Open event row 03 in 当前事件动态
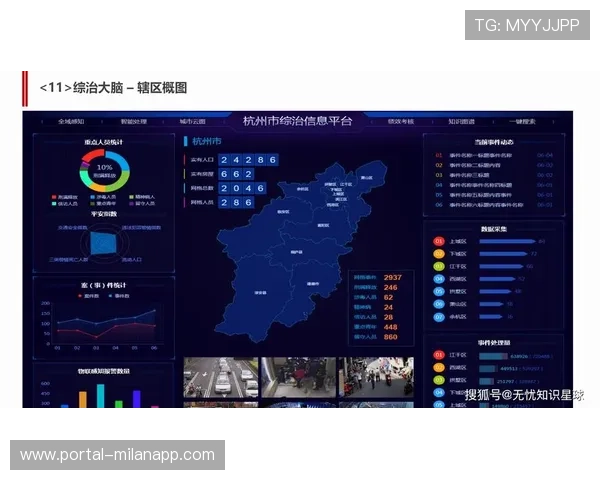 [x=494, y=175]
